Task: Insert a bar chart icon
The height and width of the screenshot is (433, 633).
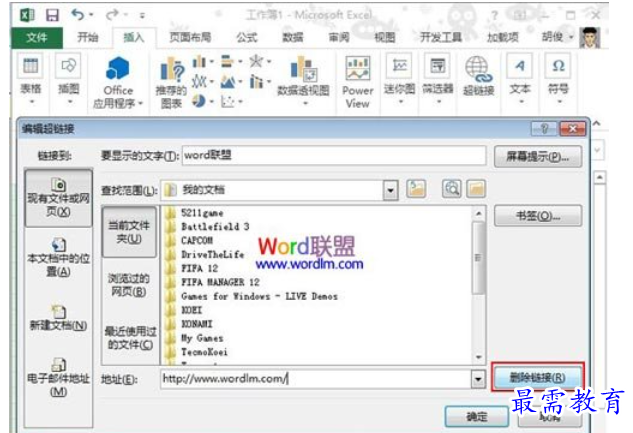Action: coord(227,62)
